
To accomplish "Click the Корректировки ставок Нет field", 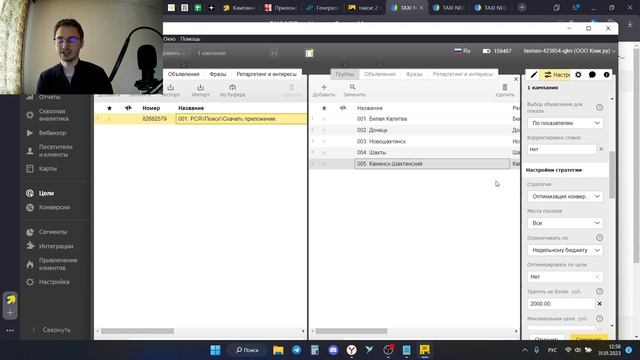I will 562,149.
